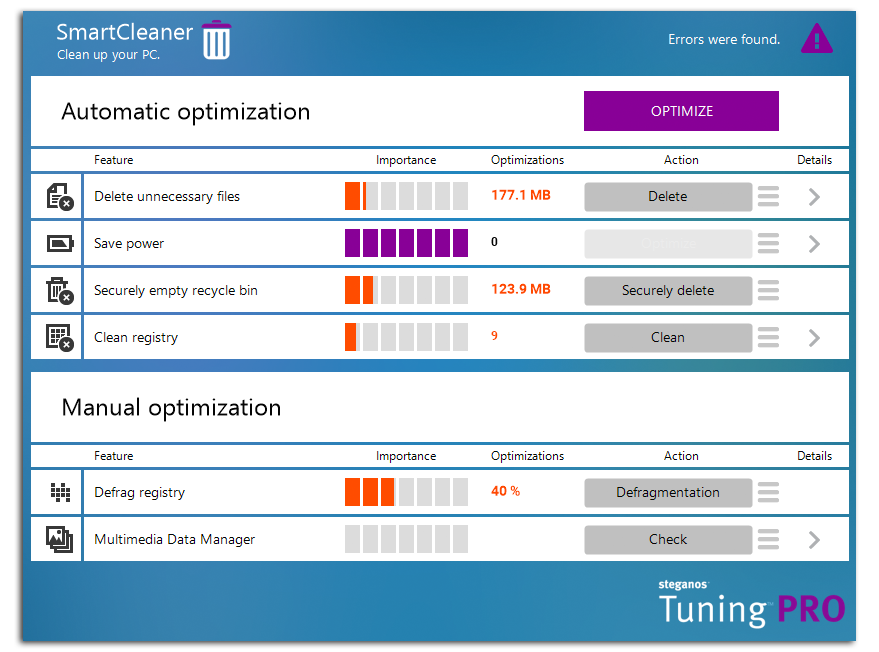Click the Defrag registry icon
This screenshot has width=879, height=652.
click(59, 493)
